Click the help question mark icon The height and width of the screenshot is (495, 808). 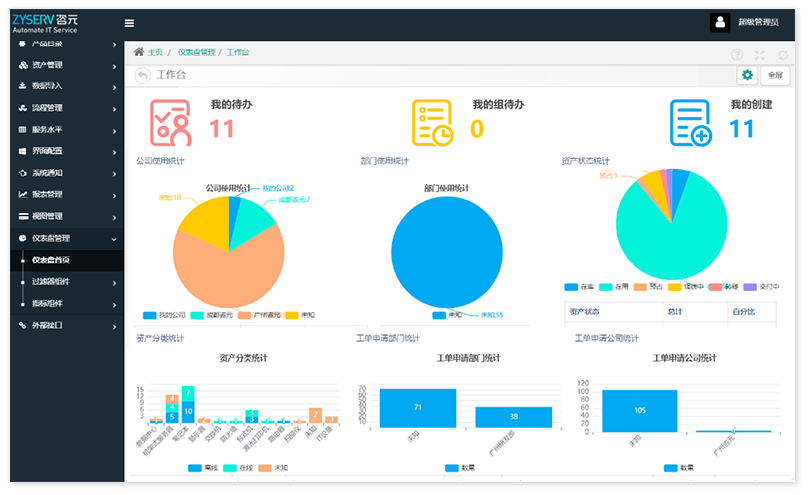[x=737, y=55]
